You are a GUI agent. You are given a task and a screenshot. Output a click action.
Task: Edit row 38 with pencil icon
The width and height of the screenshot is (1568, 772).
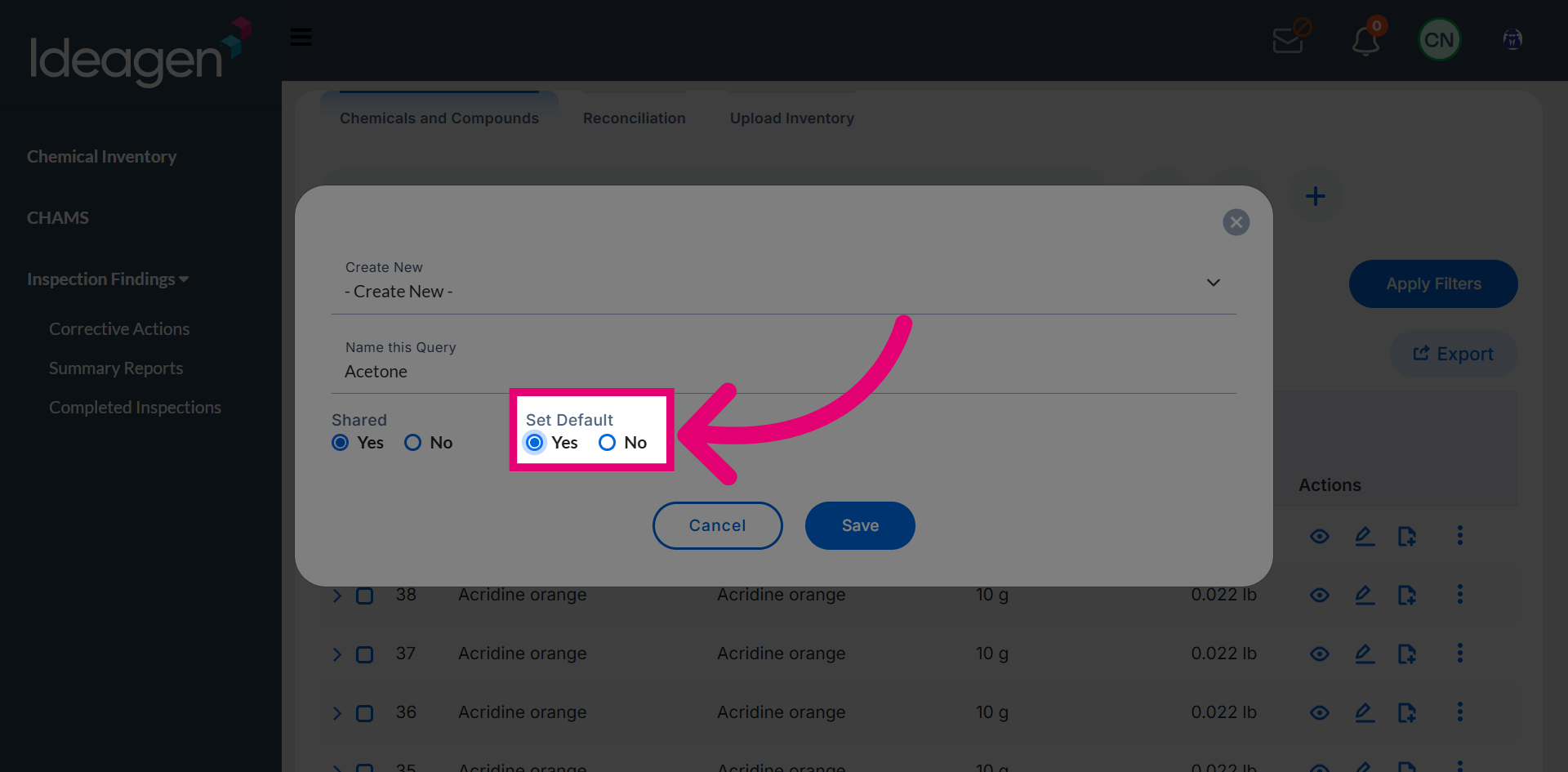pyautogui.click(x=1365, y=596)
